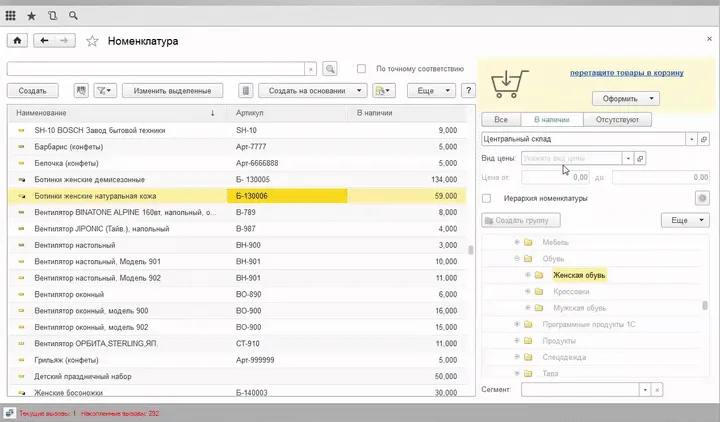Go back with the left arrow button
Image resolution: width=720 pixels, height=422 pixels.
click(44, 41)
